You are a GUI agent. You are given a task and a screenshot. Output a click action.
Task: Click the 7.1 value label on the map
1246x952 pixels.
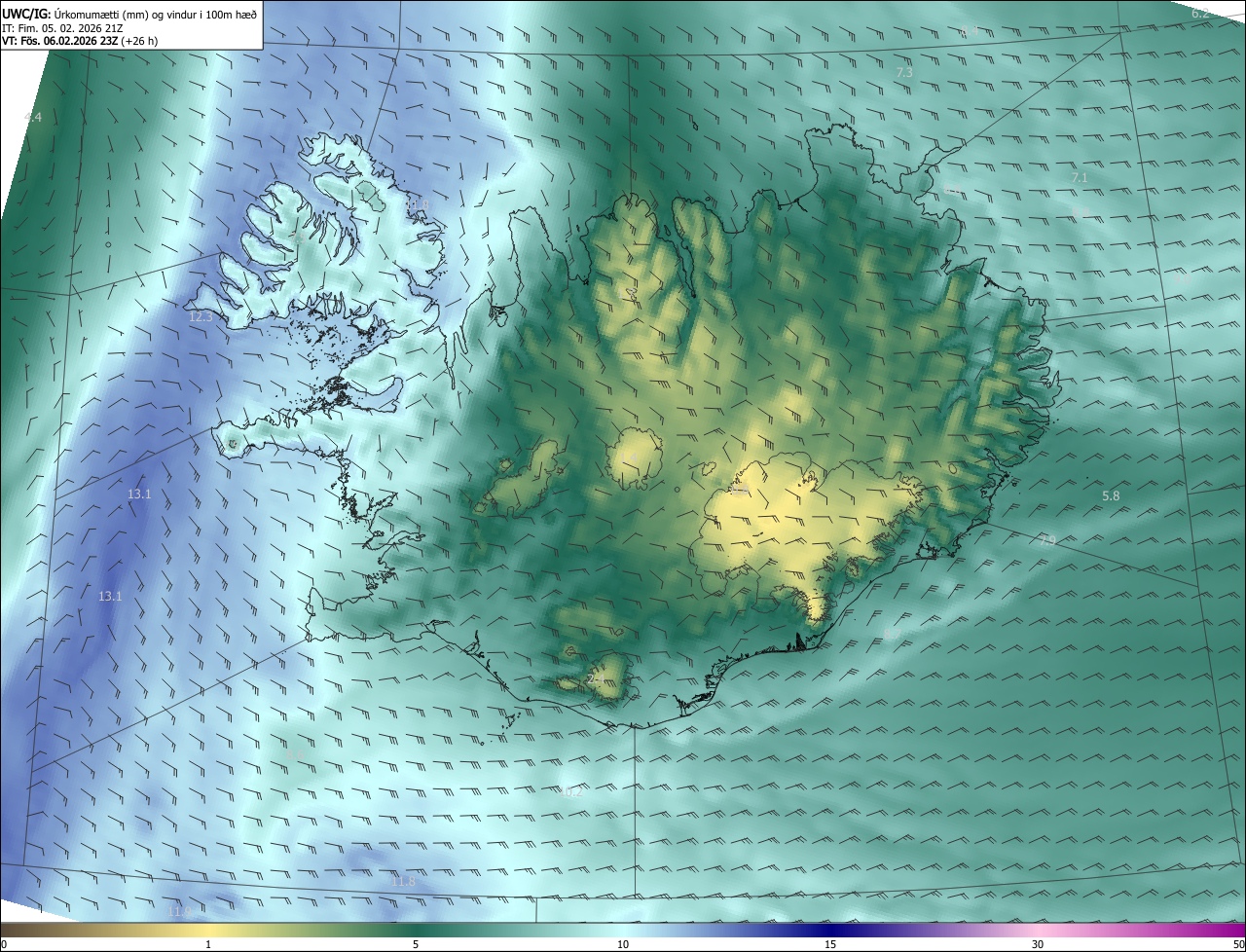1079,178
